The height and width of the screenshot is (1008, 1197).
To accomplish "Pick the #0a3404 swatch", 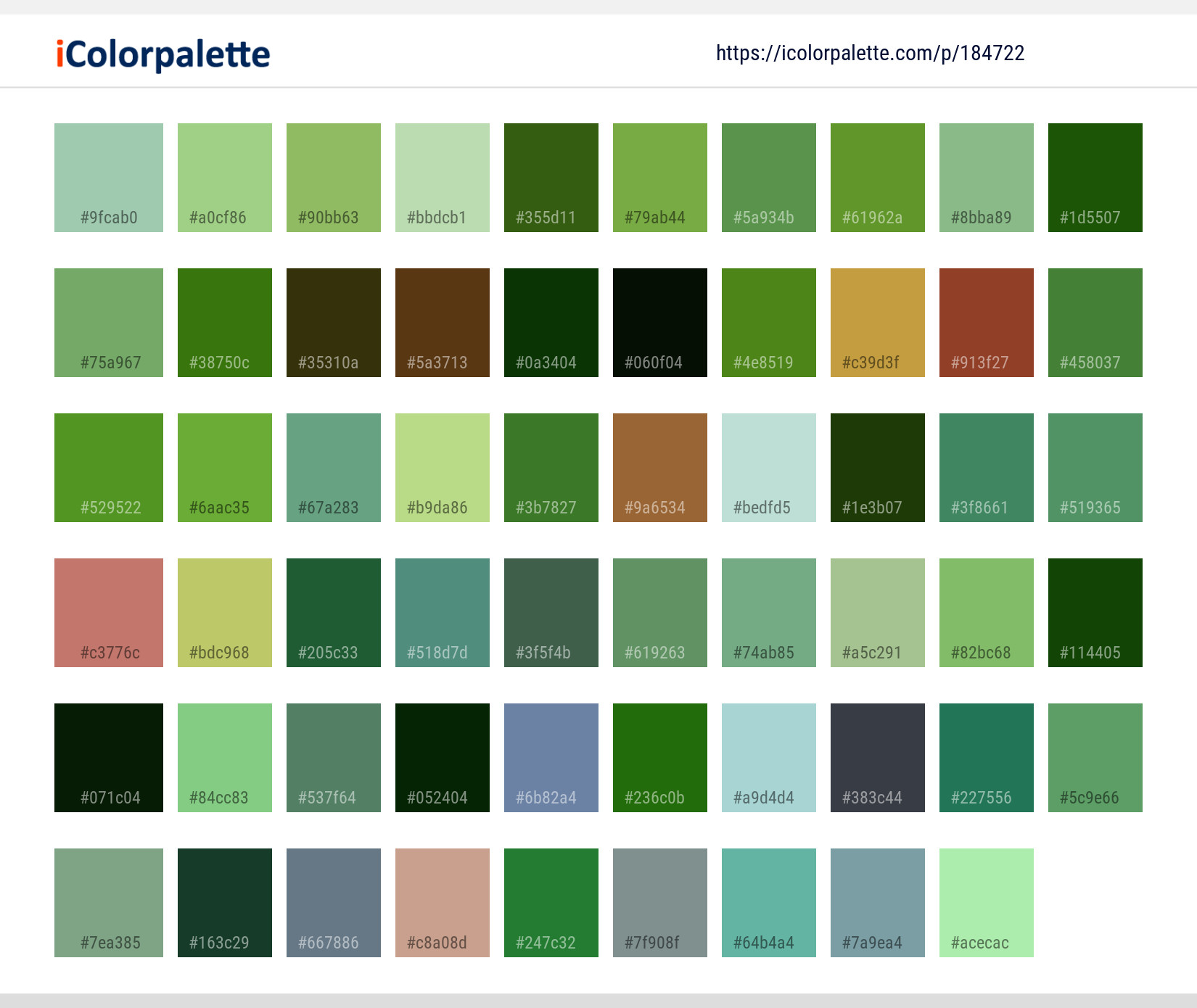I will pyautogui.click(x=551, y=323).
